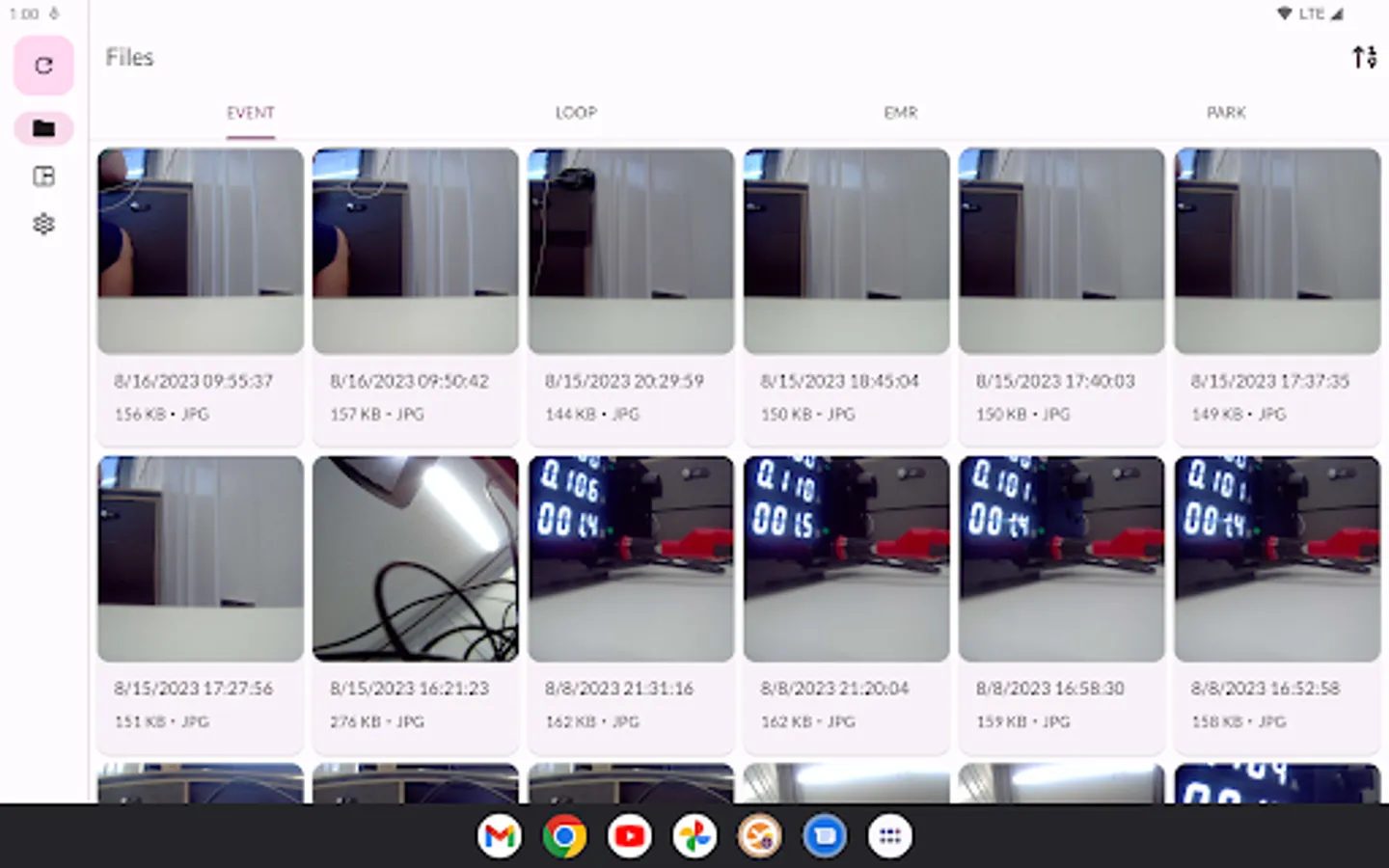The height and width of the screenshot is (868, 1389).
Task: Open thumbnail dated 8/15/2023 20:29:59
Action: (631, 251)
